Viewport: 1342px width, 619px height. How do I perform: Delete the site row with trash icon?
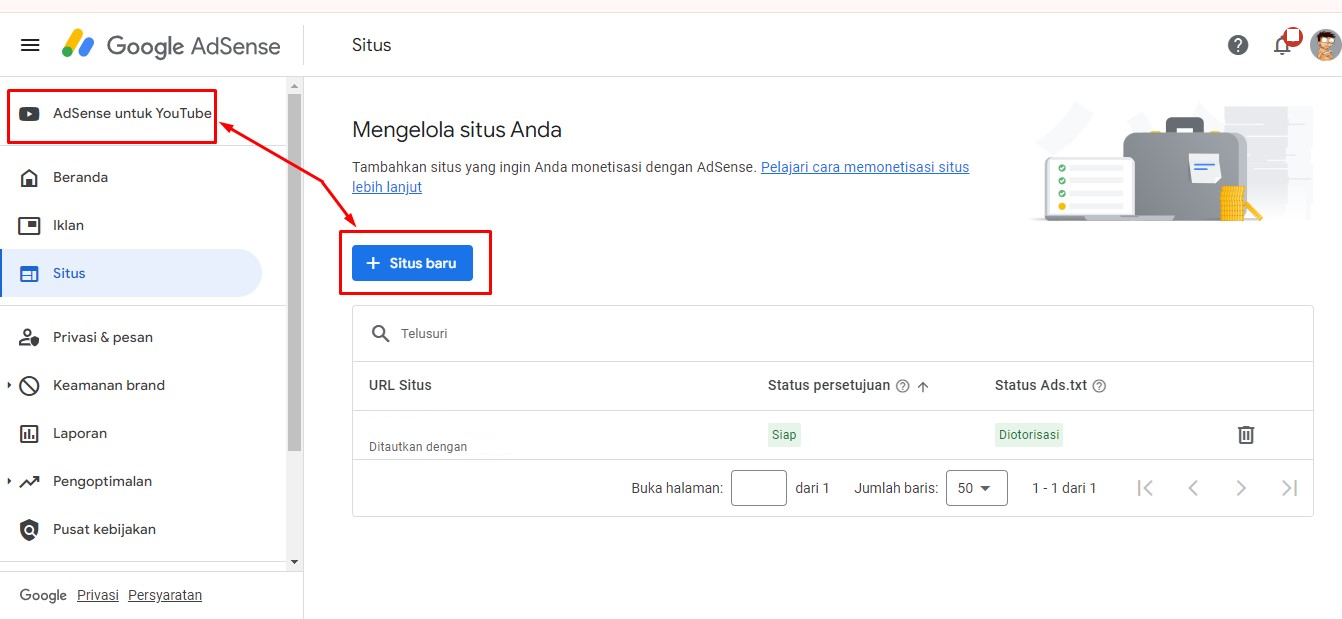1246,435
